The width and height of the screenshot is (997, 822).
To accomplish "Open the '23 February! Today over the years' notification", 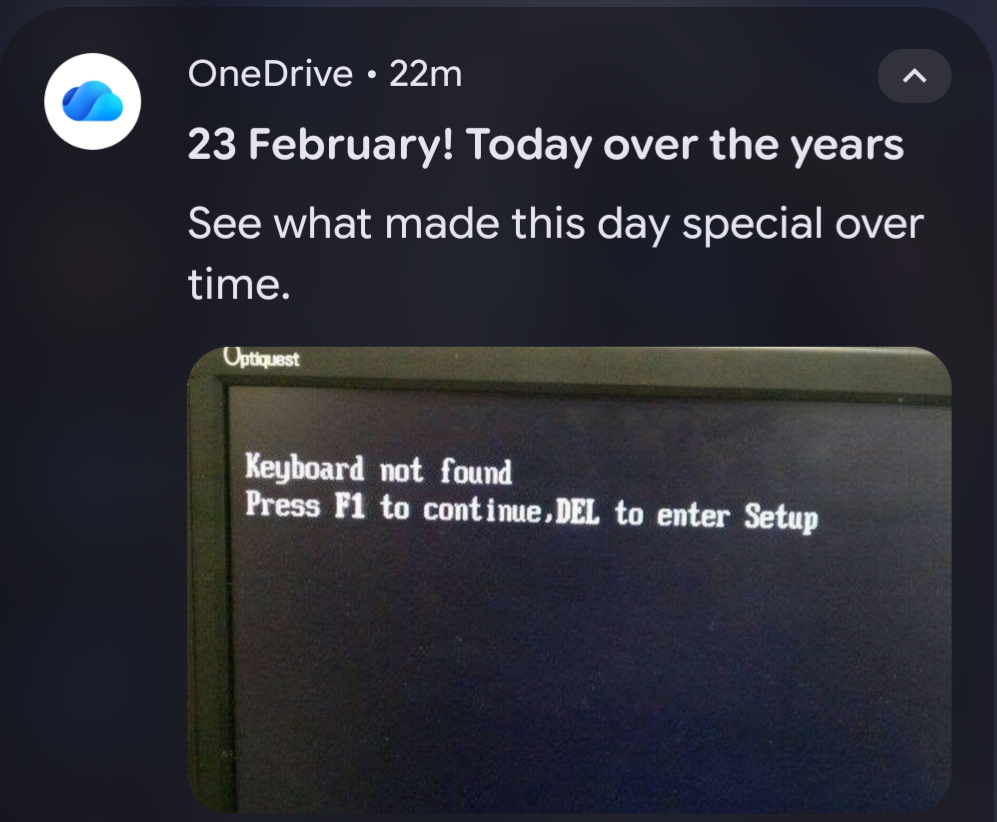I will 545,145.
